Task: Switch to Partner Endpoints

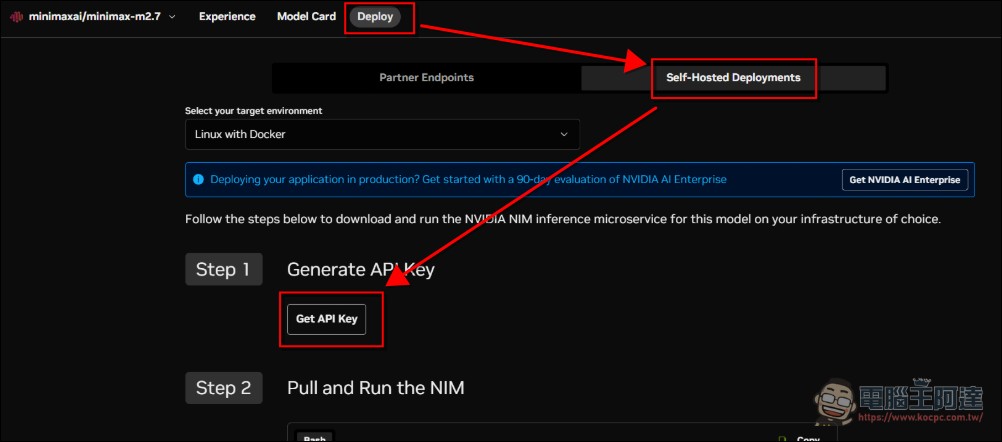Action: [426, 78]
